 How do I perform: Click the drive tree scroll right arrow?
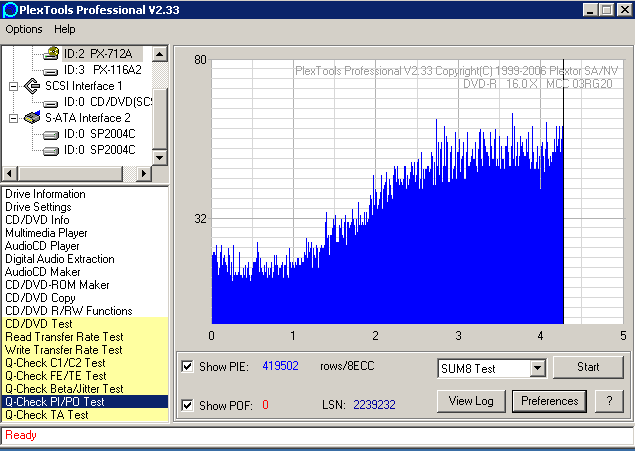click(143, 174)
